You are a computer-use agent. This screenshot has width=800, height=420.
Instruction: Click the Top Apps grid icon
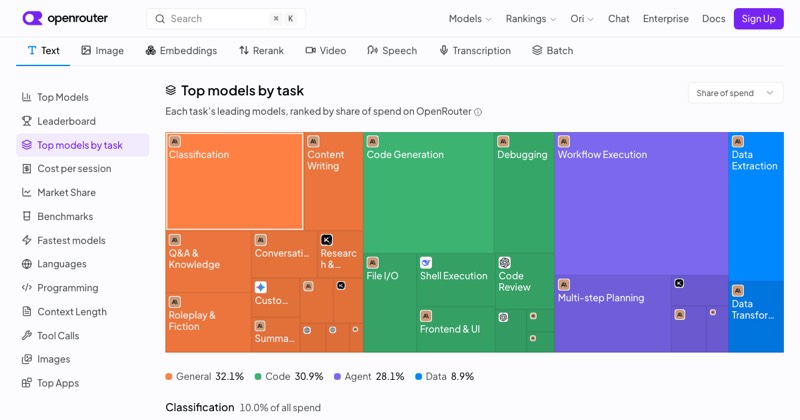point(27,383)
